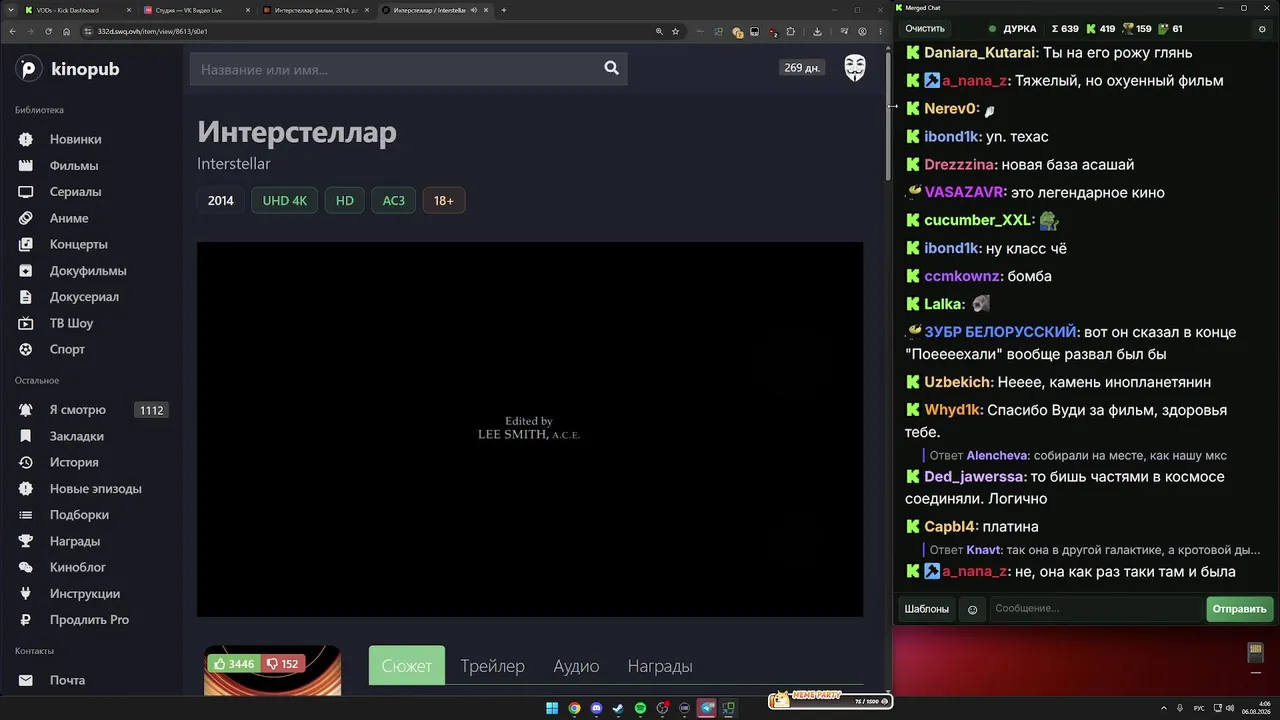The image size is (1280, 720).
Task: Reload the browser page
Action: 48,31
